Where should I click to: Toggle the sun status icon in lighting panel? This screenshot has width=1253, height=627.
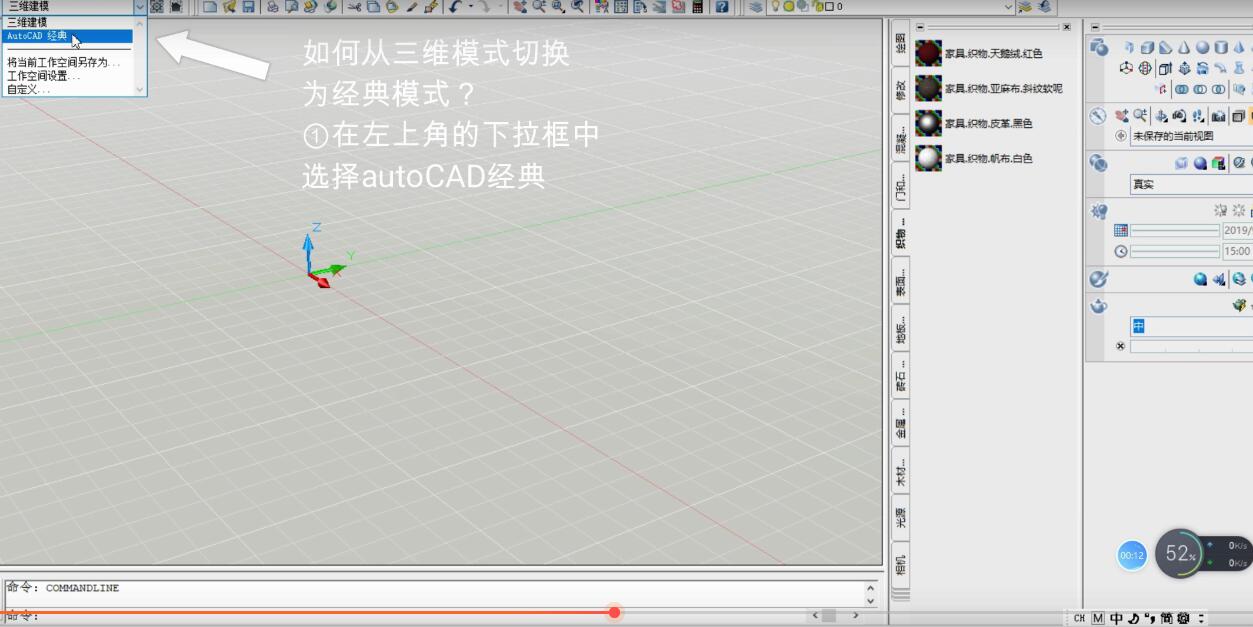1221,211
